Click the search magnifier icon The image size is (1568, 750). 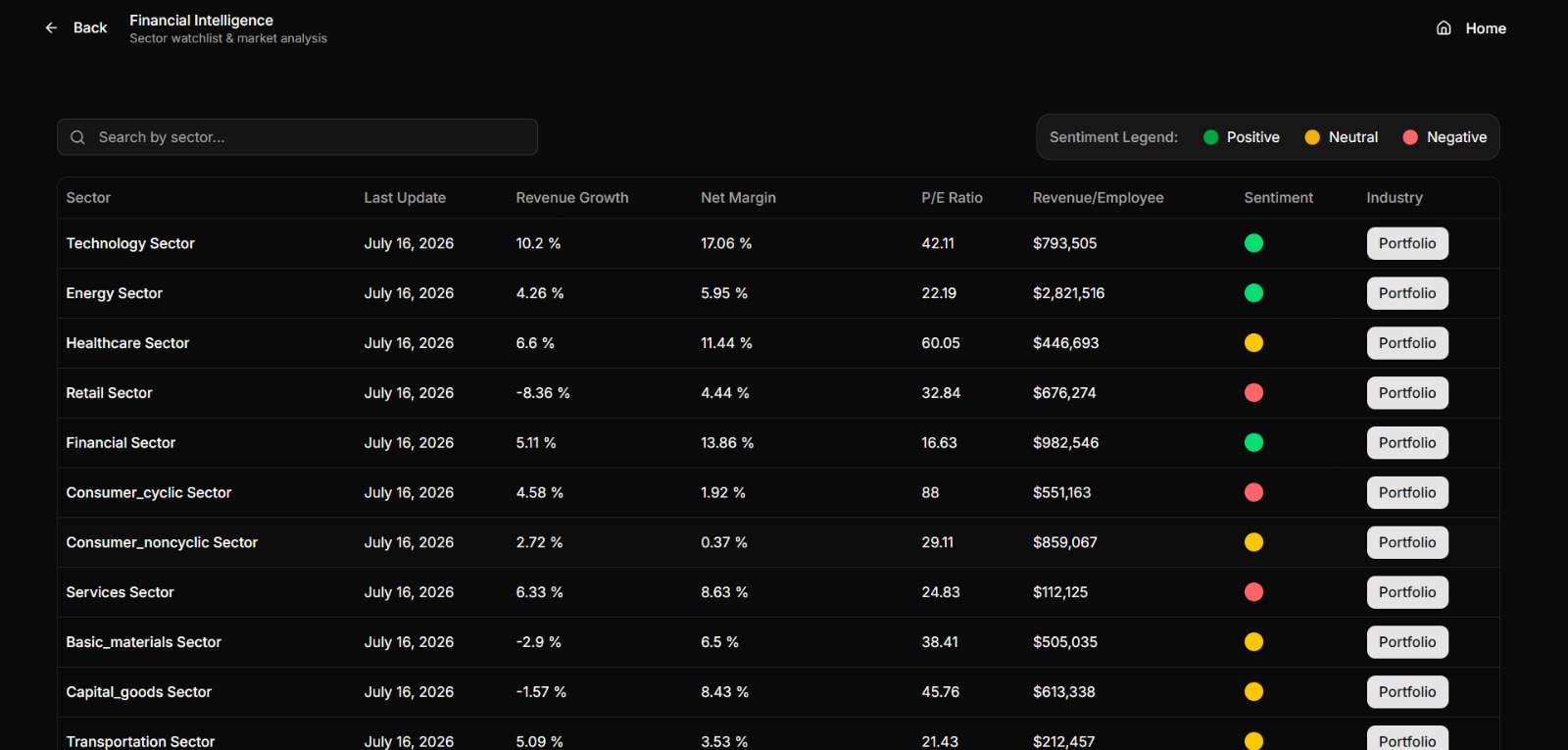(78, 137)
